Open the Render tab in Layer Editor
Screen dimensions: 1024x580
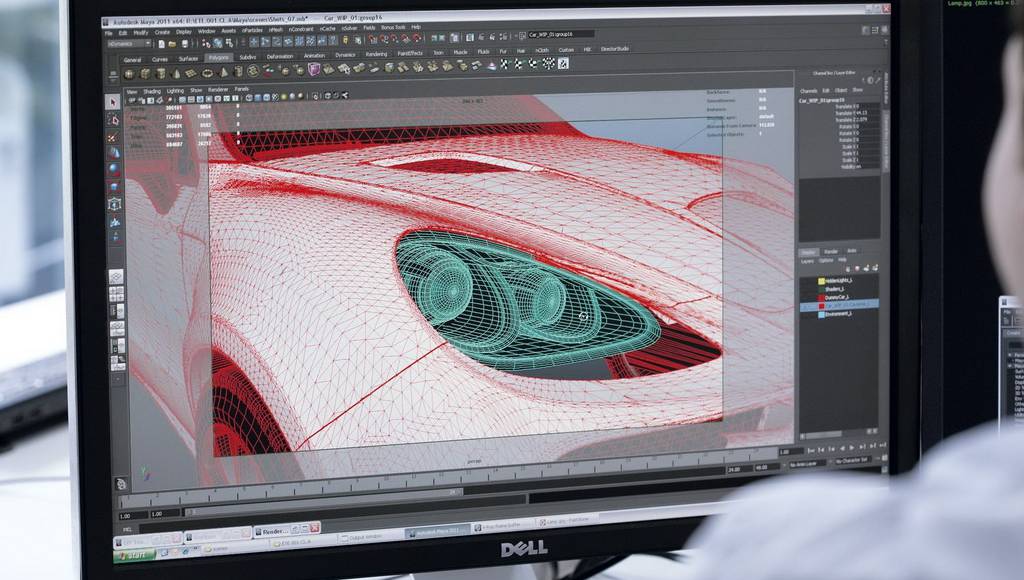[831, 251]
